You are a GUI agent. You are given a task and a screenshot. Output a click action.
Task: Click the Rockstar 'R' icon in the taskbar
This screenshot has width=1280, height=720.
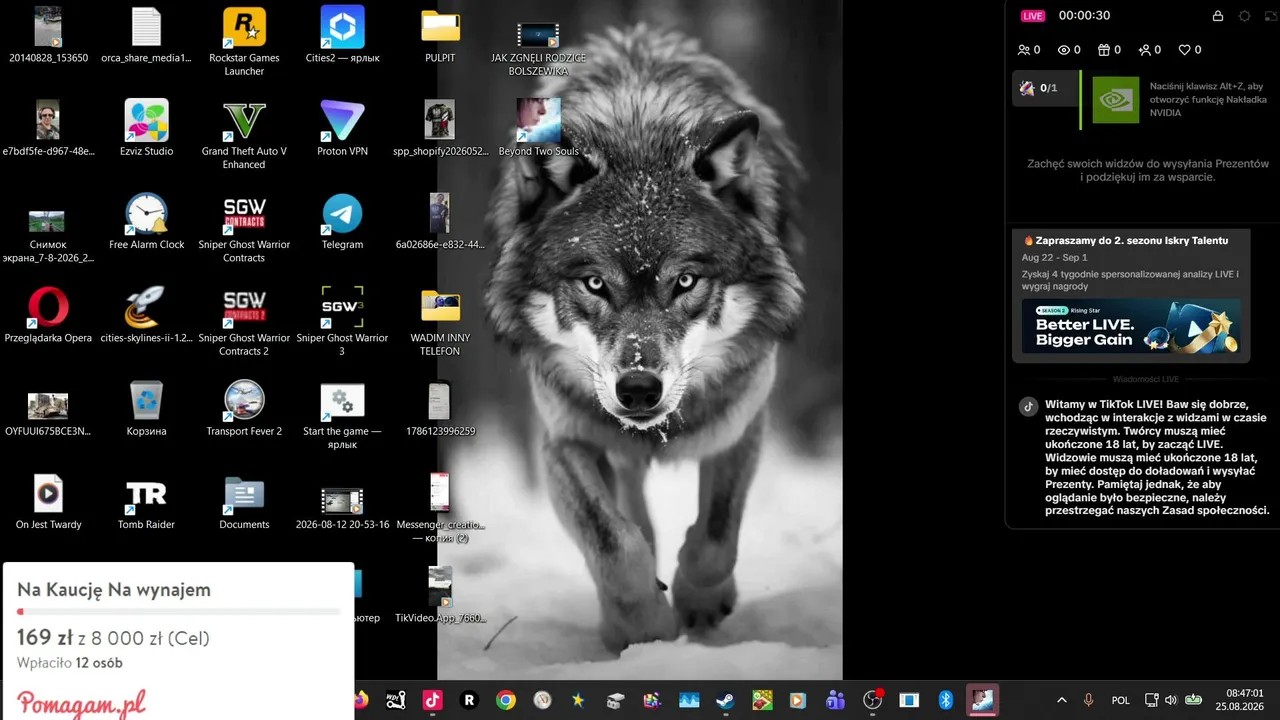[468, 700]
